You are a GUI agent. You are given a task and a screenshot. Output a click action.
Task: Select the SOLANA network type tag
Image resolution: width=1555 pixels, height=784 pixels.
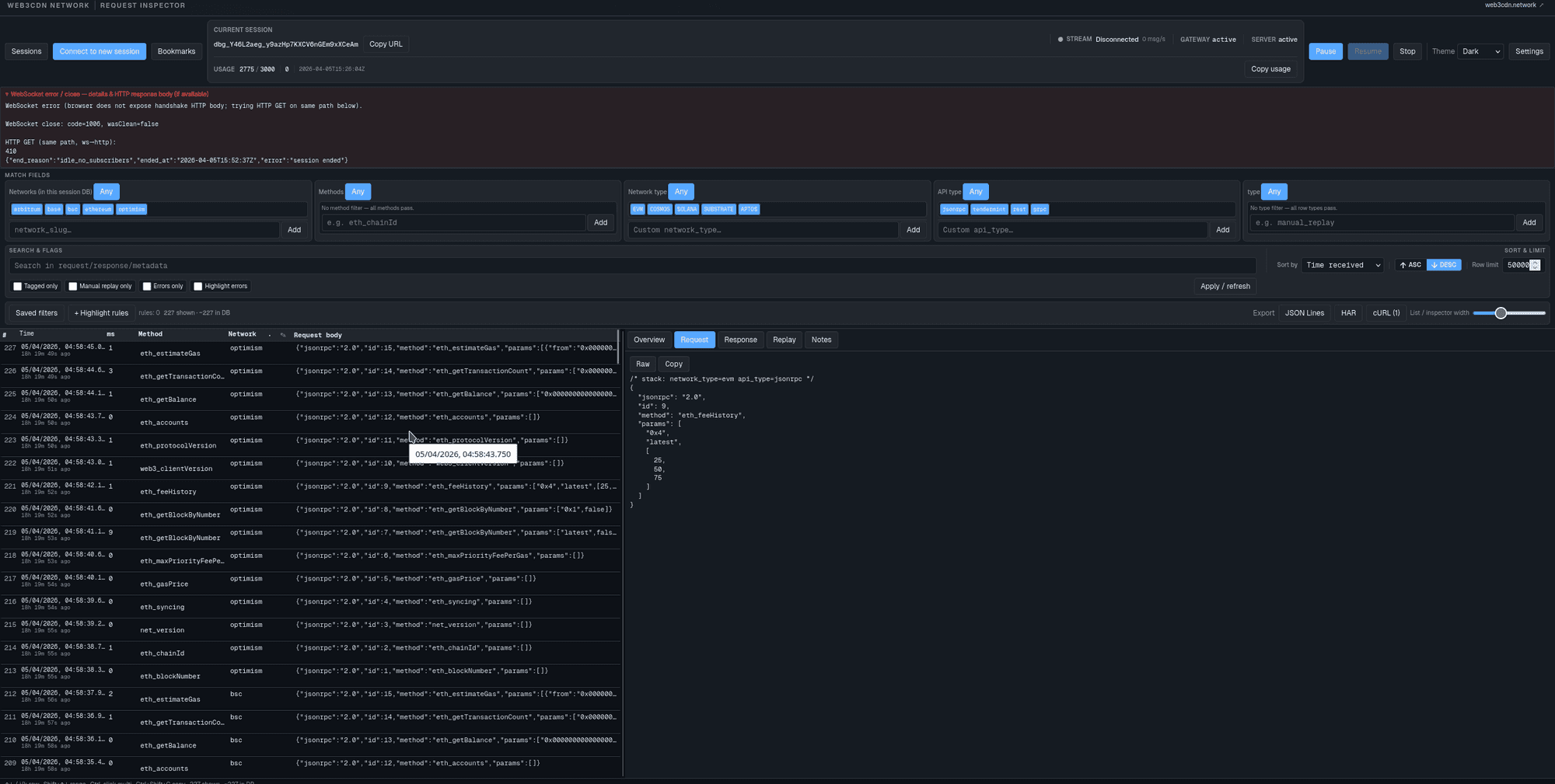[x=687, y=209]
